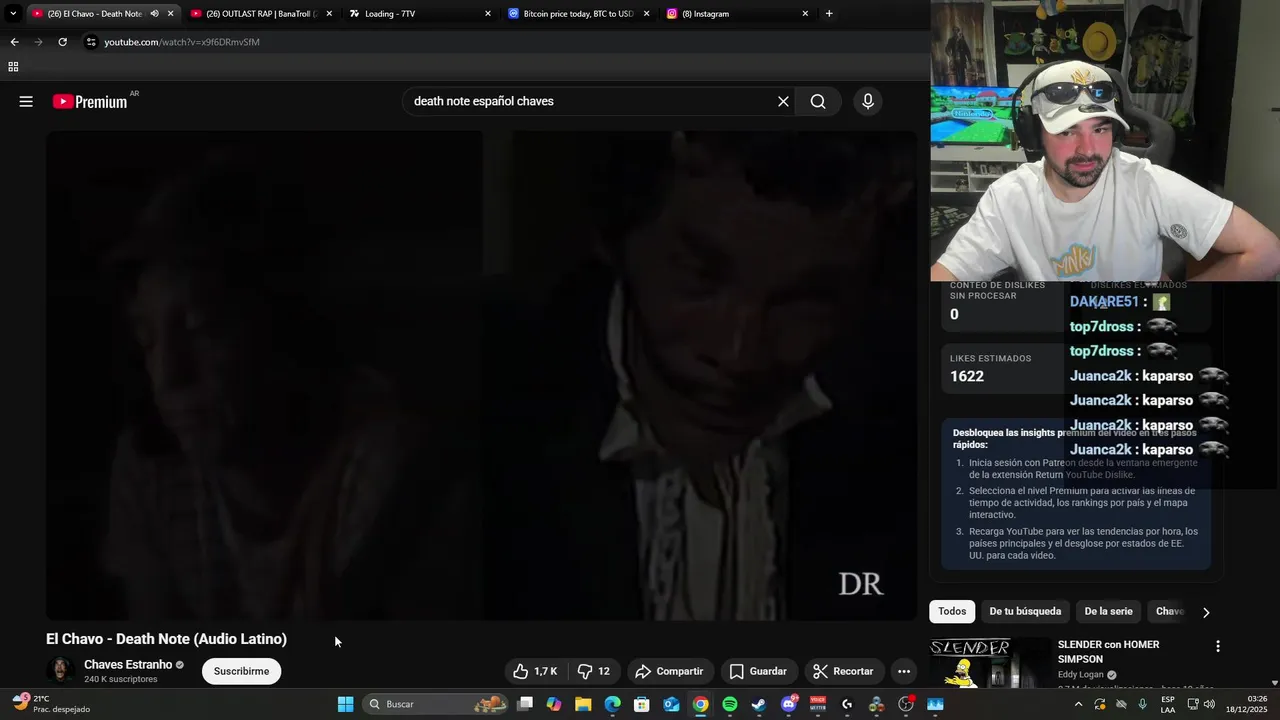This screenshot has height=720, width=1280.
Task: Open SLENDER con HOMER SIMPSON video title
Action: pyautogui.click(x=1108, y=652)
